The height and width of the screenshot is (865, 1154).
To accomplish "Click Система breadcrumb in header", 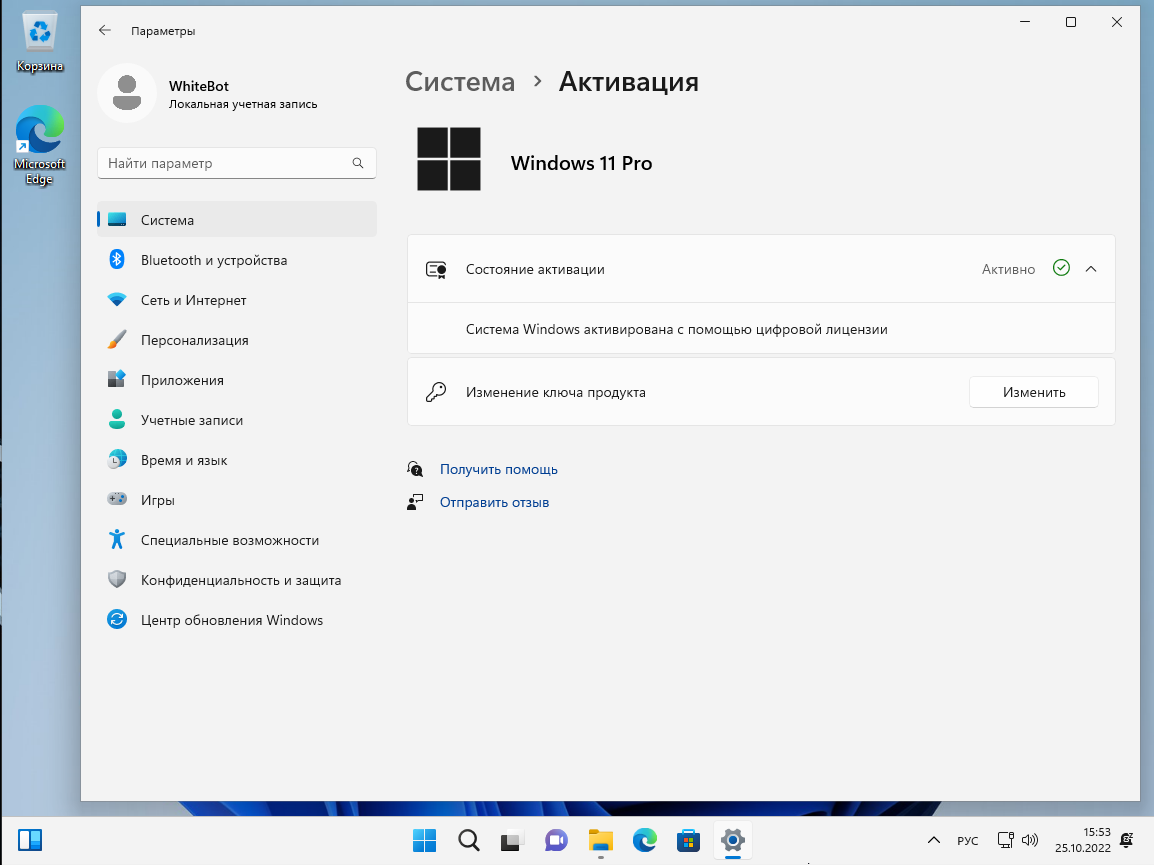I will click(x=460, y=82).
